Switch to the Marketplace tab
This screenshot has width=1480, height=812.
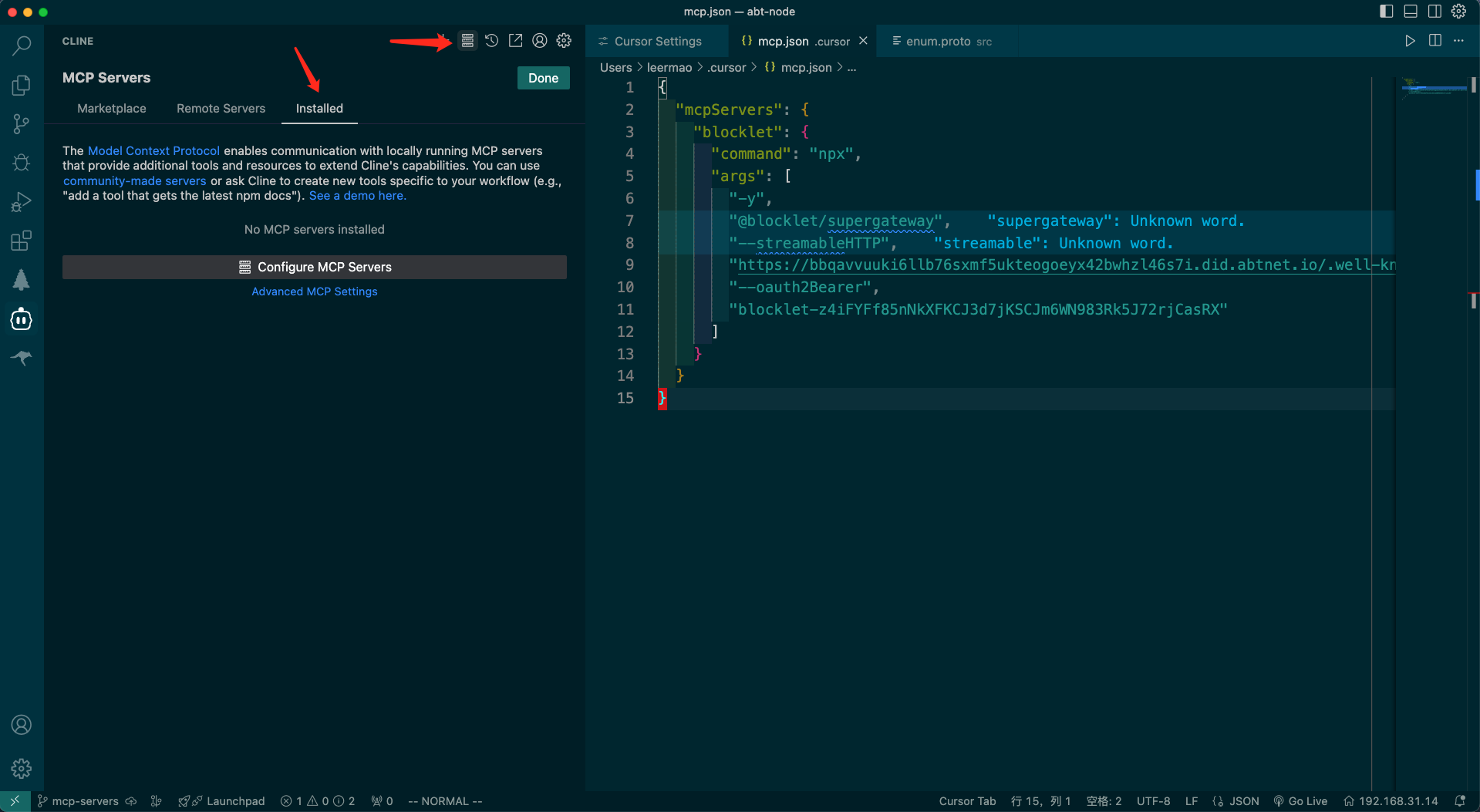[x=112, y=109]
